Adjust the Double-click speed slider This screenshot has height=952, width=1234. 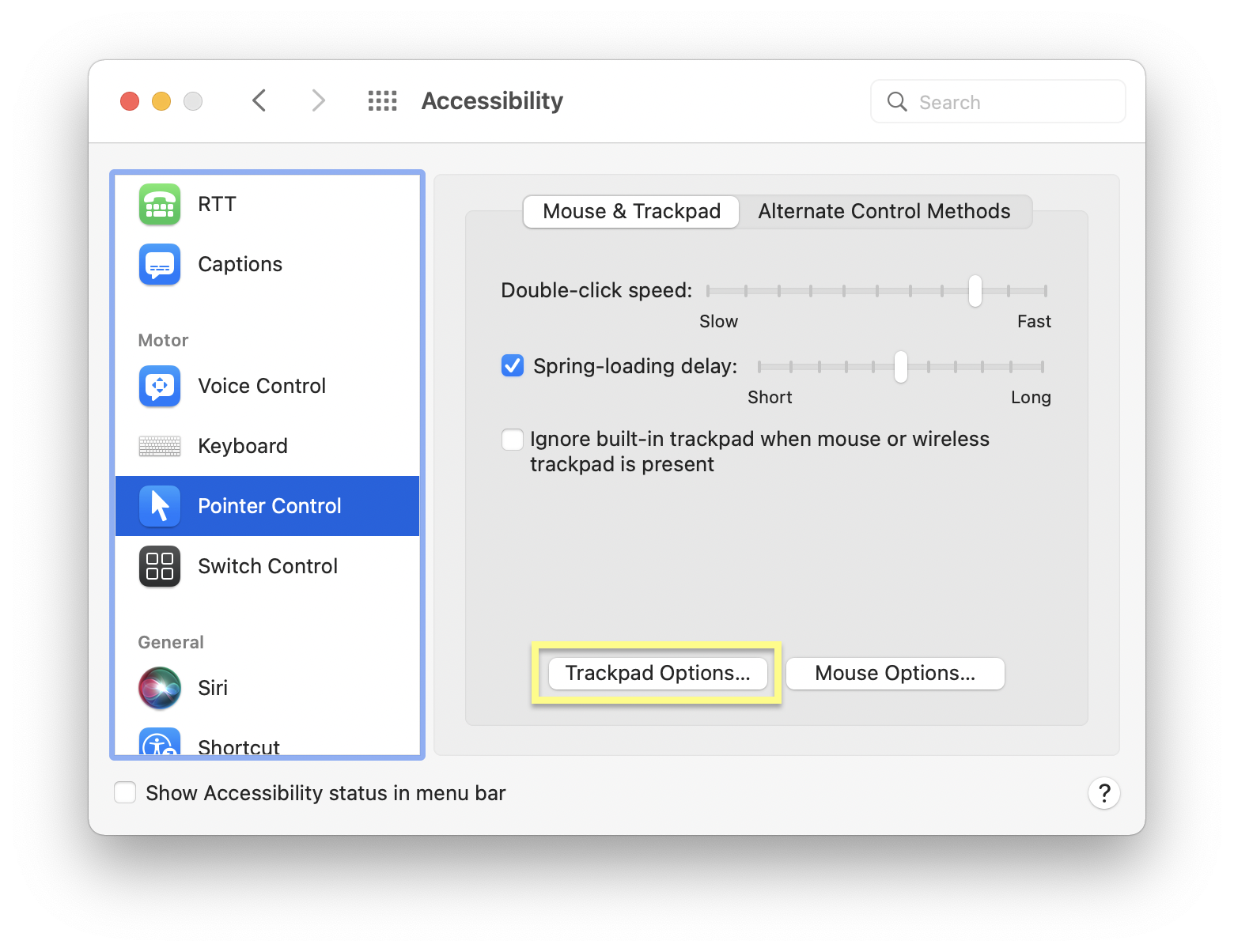pyautogui.click(x=975, y=291)
